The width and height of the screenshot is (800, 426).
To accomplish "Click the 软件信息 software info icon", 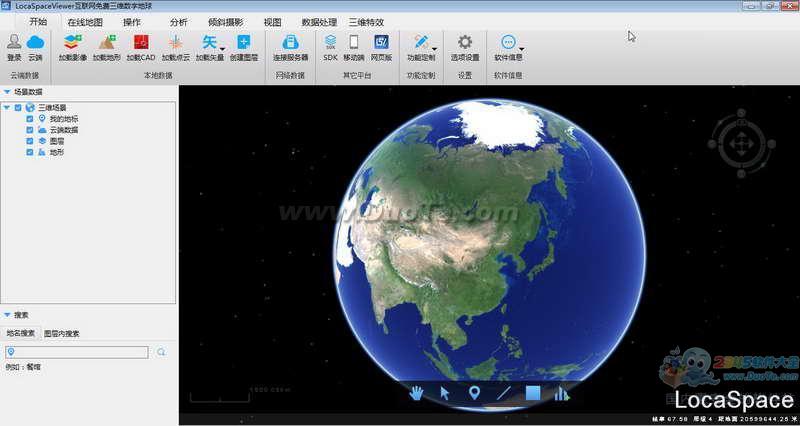I will pos(508,42).
